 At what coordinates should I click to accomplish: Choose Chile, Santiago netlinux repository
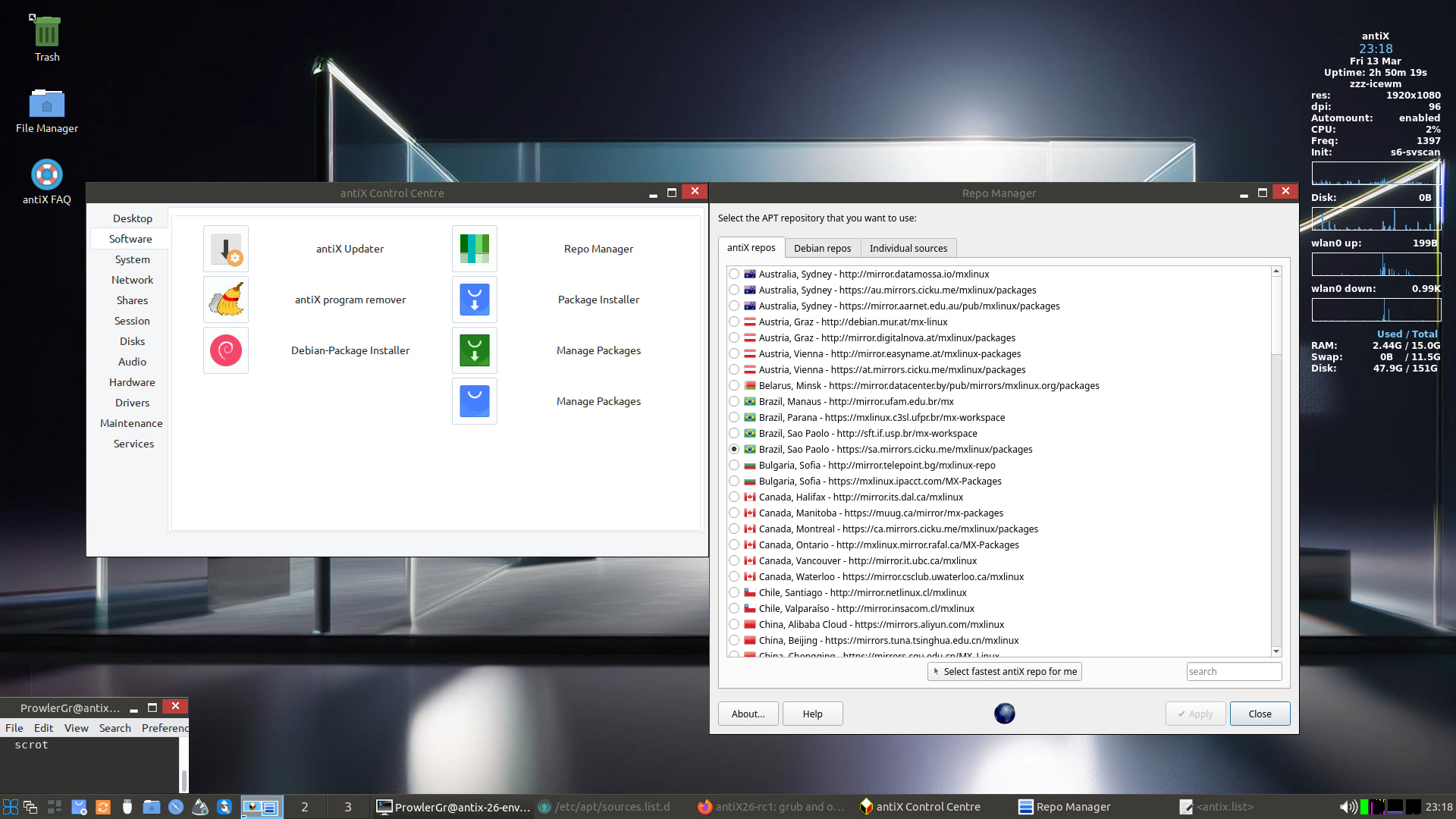(734, 593)
